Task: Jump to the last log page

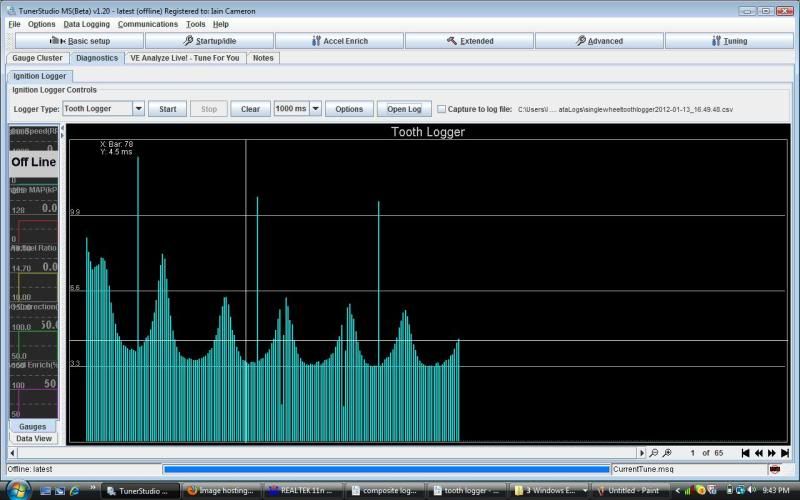Action: (x=785, y=453)
